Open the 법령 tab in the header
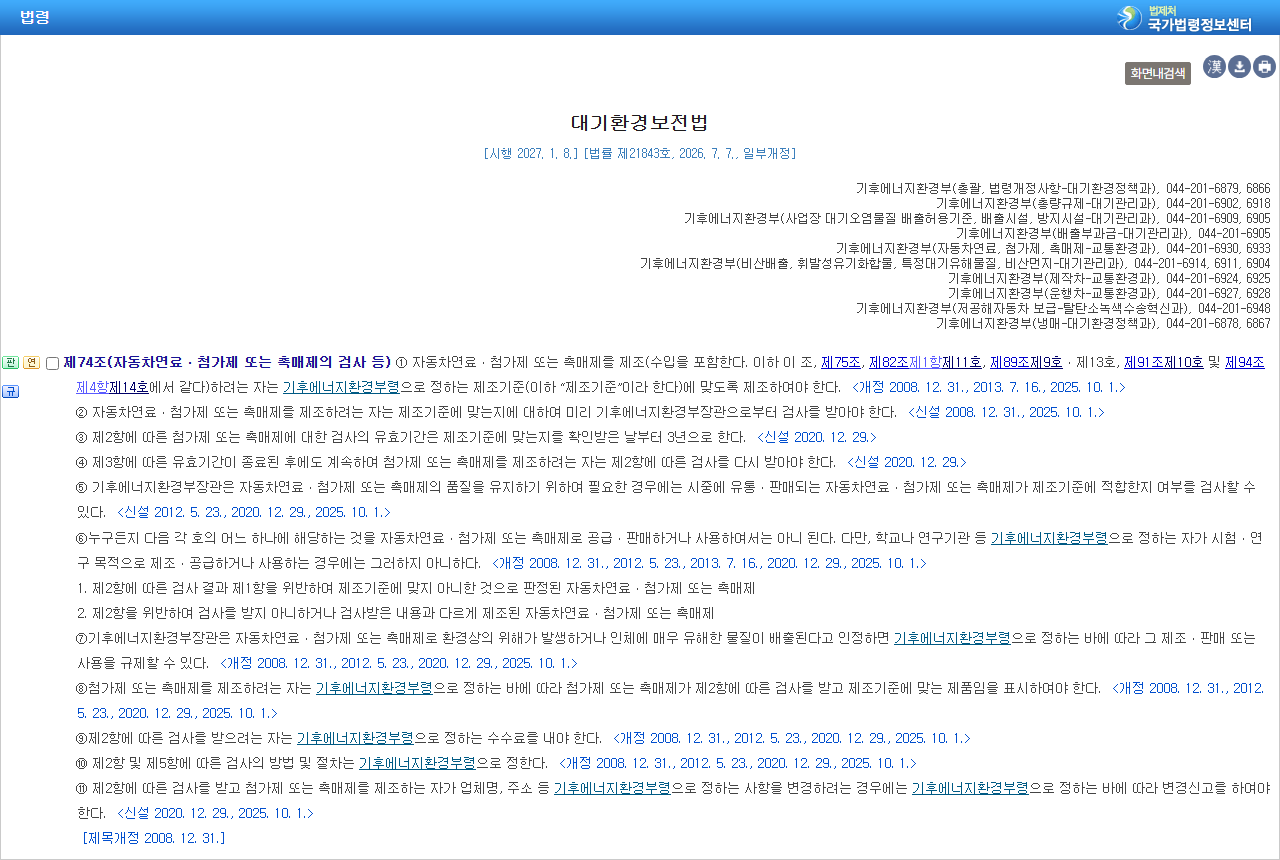1280x860 pixels. 34,17
